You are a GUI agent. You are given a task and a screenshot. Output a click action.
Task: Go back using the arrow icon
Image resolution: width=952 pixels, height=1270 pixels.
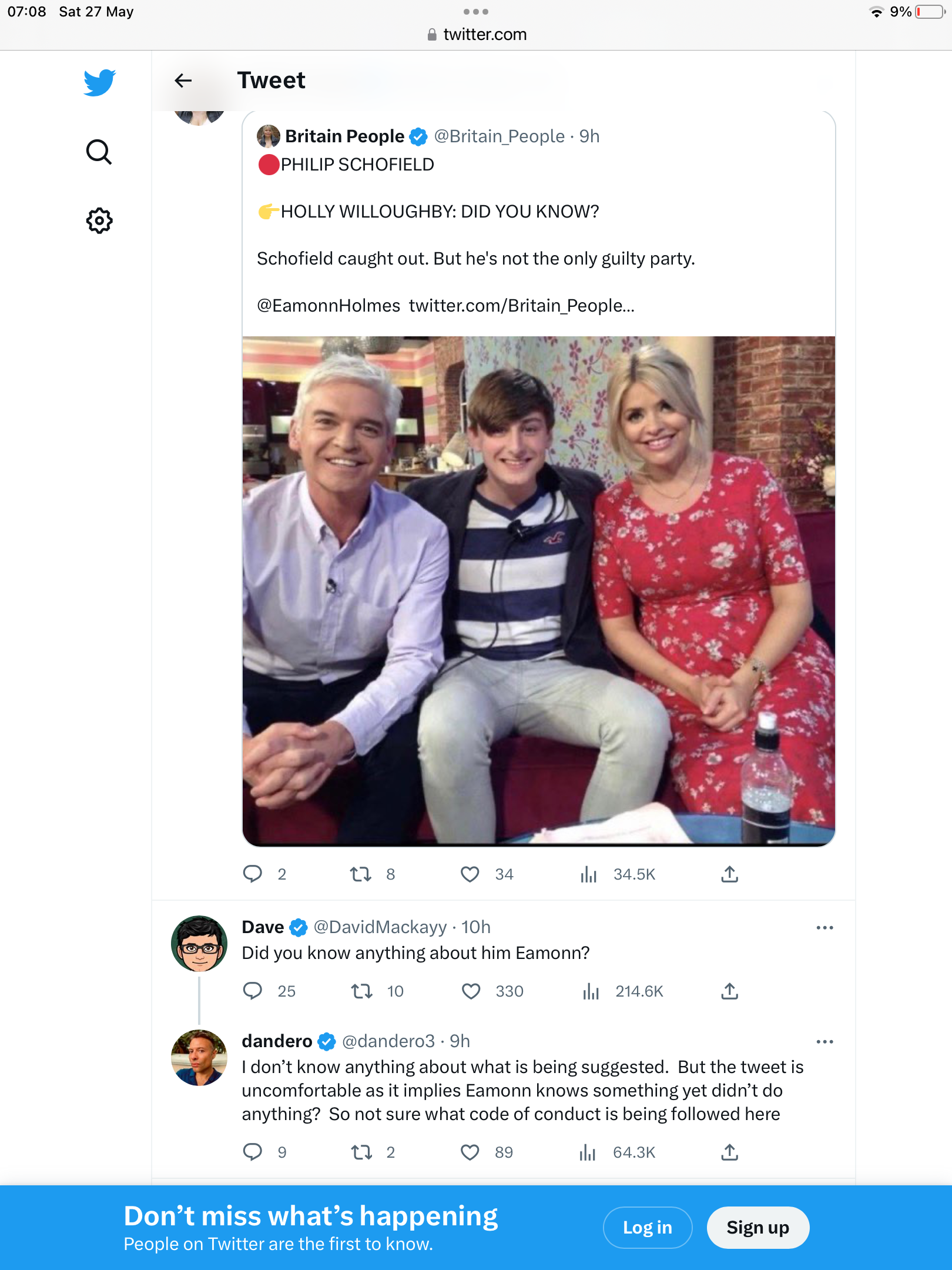click(183, 81)
